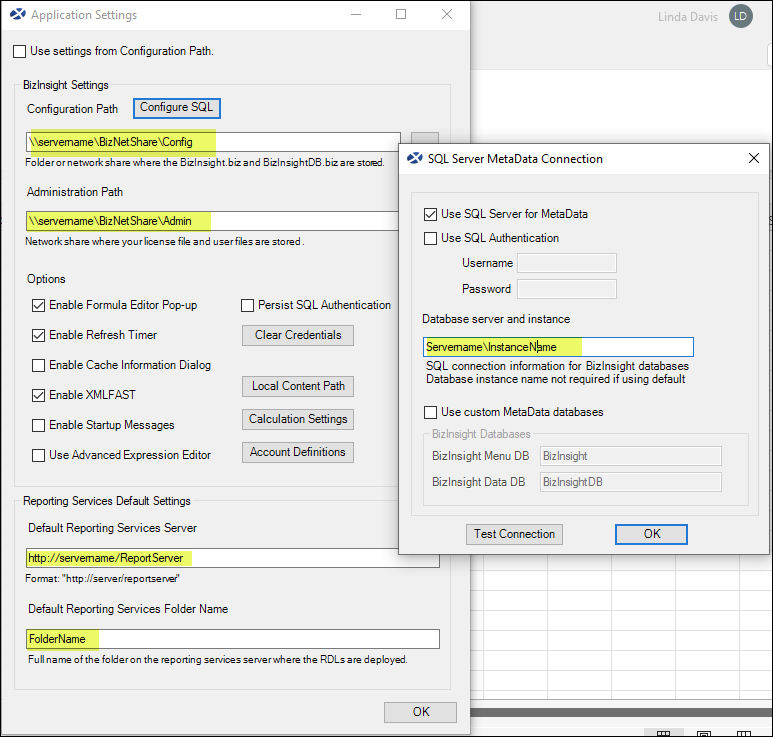
Task: Click OK in SQL Server MetaData Connection
Action: point(651,534)
